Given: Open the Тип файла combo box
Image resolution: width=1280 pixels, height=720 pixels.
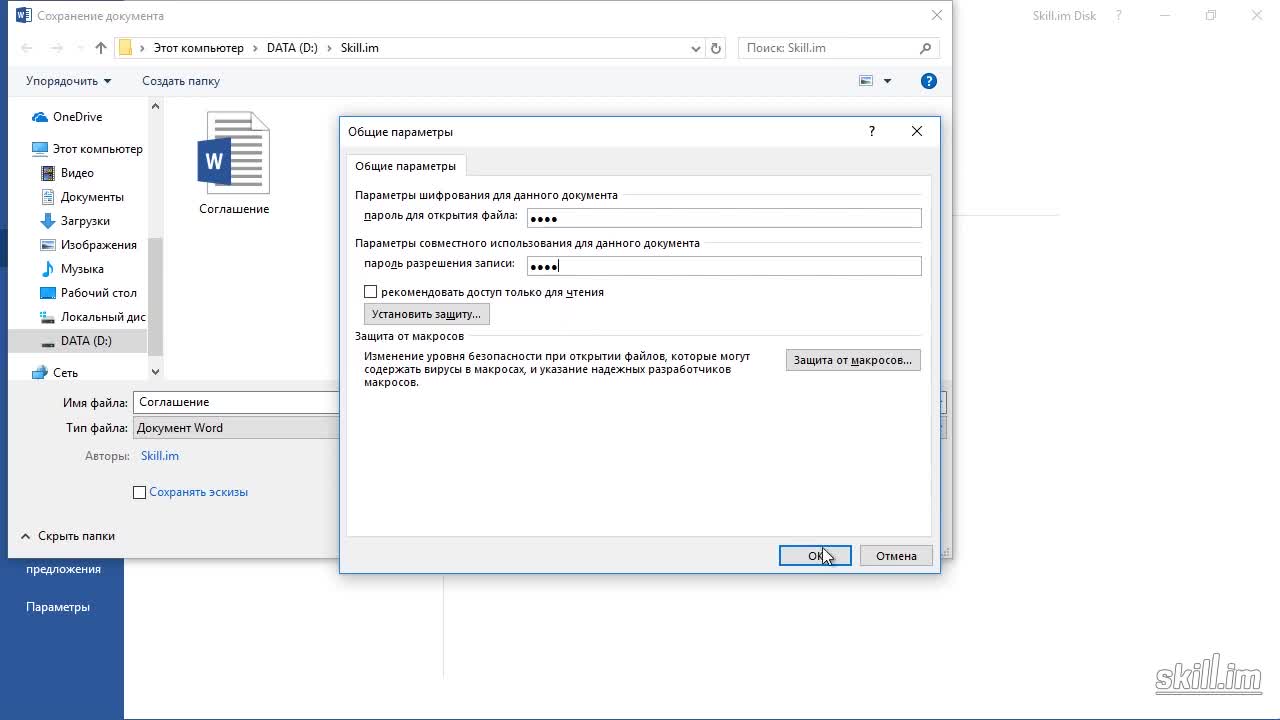Looking at the screenshot, I should [x=236, y=428].
